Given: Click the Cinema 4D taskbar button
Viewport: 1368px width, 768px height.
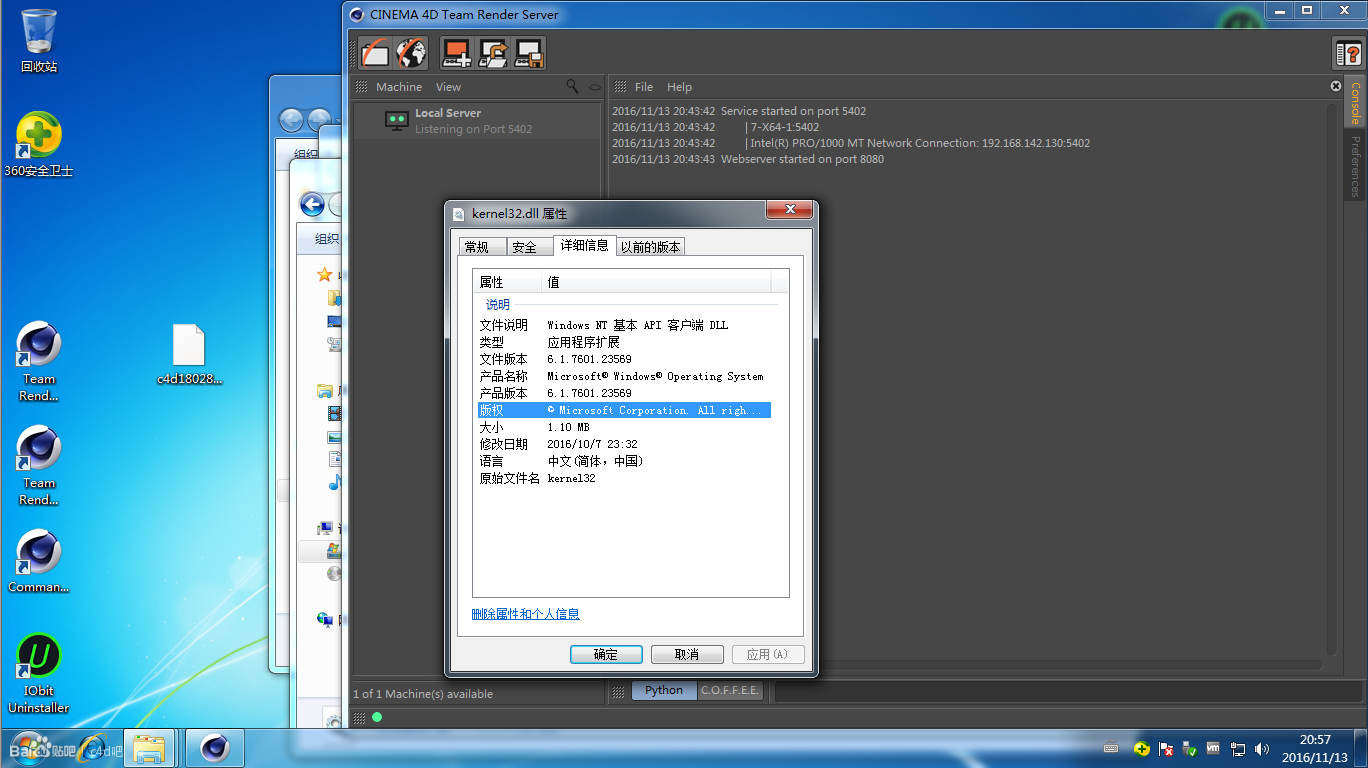Looking at the screenshot, I should click(x=215, y=747).
